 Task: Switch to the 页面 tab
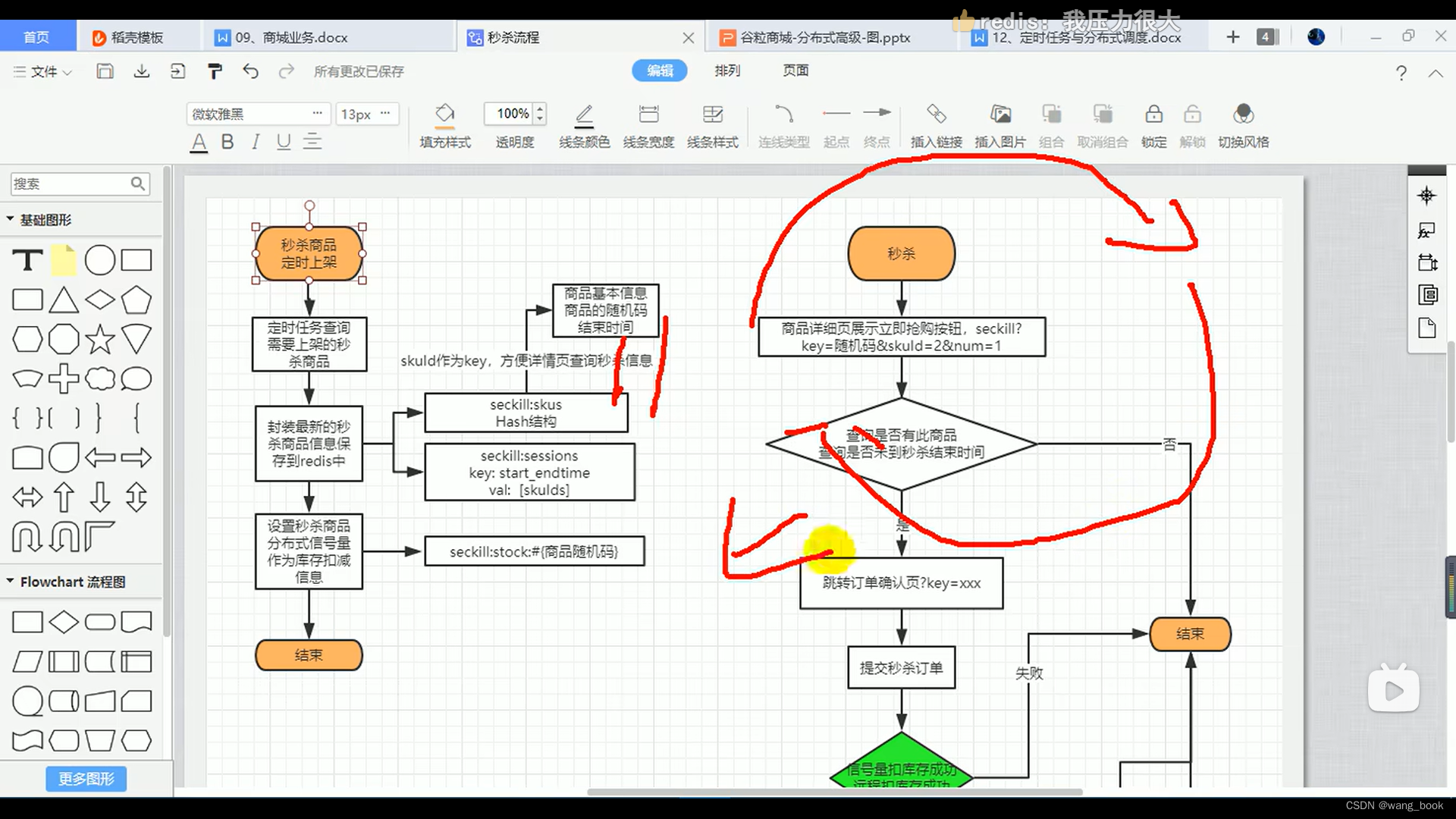[x=795, y=71]
